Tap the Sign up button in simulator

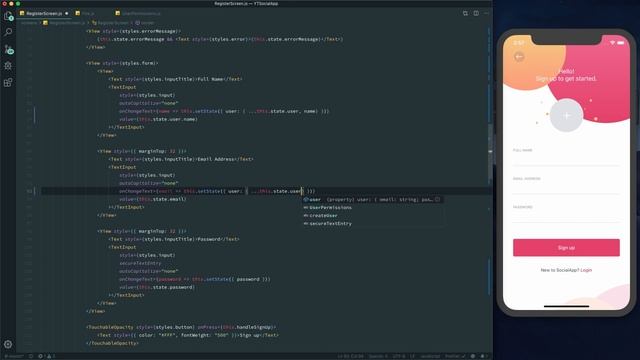[566, 248]
